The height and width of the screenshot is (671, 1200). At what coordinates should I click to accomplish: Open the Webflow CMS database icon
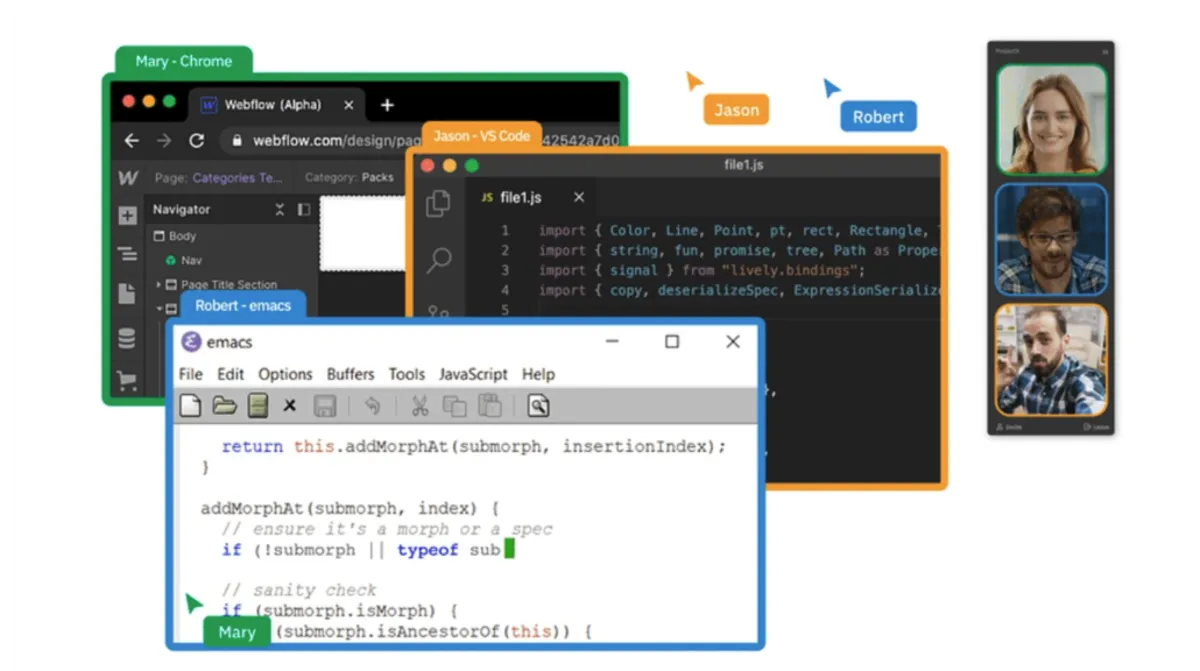[x=127, y=339]
